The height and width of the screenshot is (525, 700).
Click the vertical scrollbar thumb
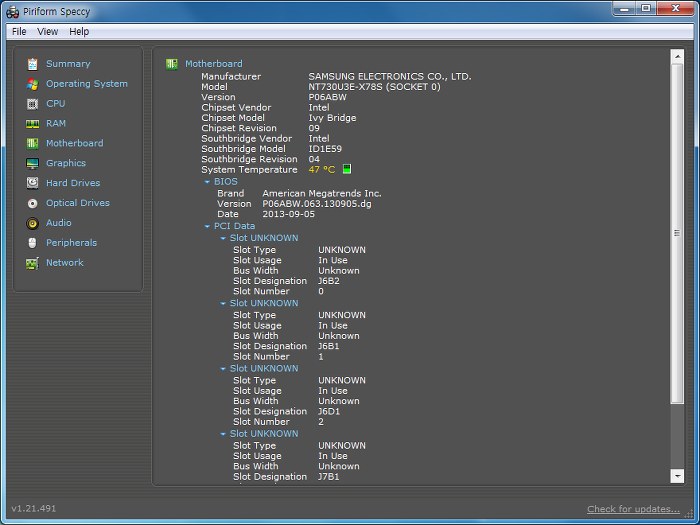point(677,233)
